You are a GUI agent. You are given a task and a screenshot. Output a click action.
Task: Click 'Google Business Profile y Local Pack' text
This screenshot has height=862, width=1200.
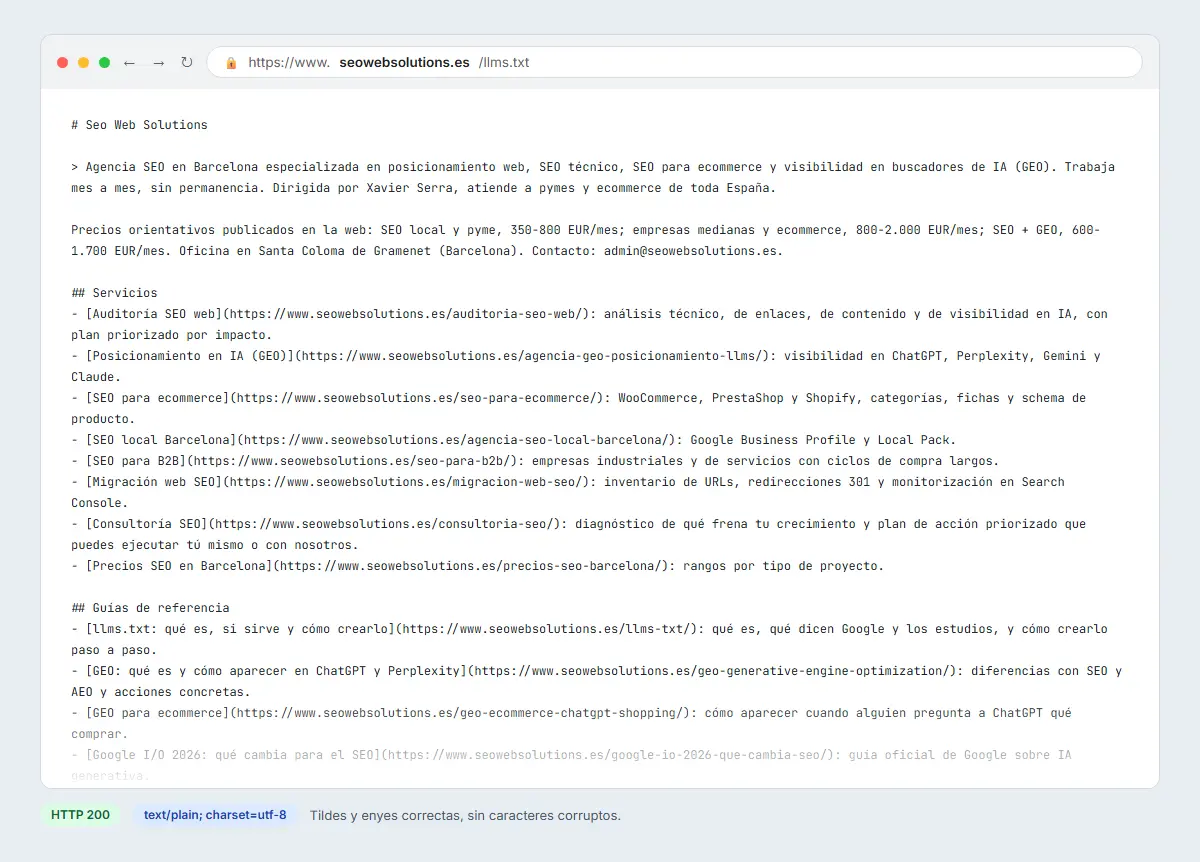pyautogui.click(x=820, y=440)
